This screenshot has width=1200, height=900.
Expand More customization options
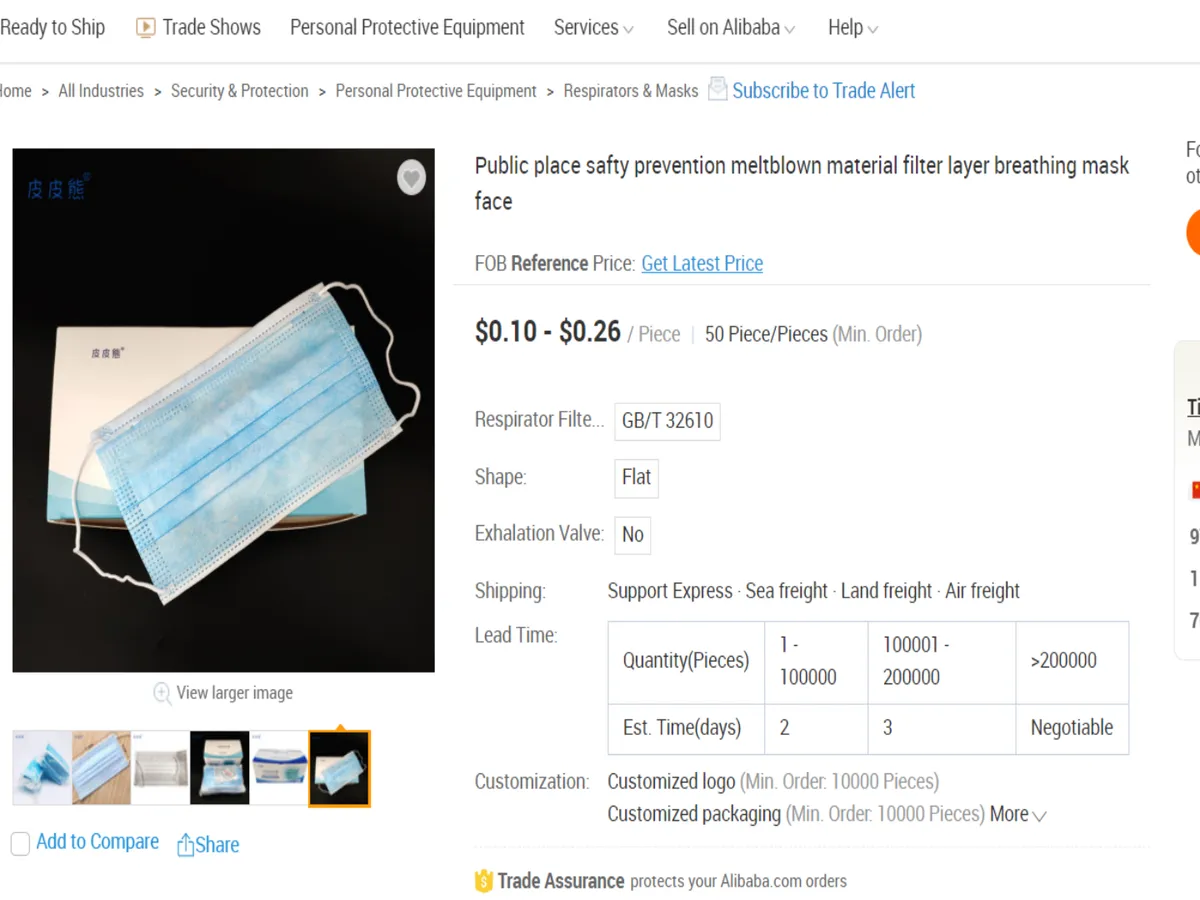tap(1018, 814)
